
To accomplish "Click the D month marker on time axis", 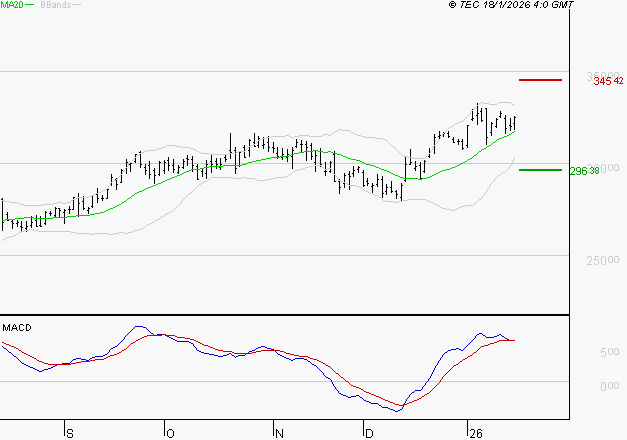I will pyautogui.click(x=369, y=434).
